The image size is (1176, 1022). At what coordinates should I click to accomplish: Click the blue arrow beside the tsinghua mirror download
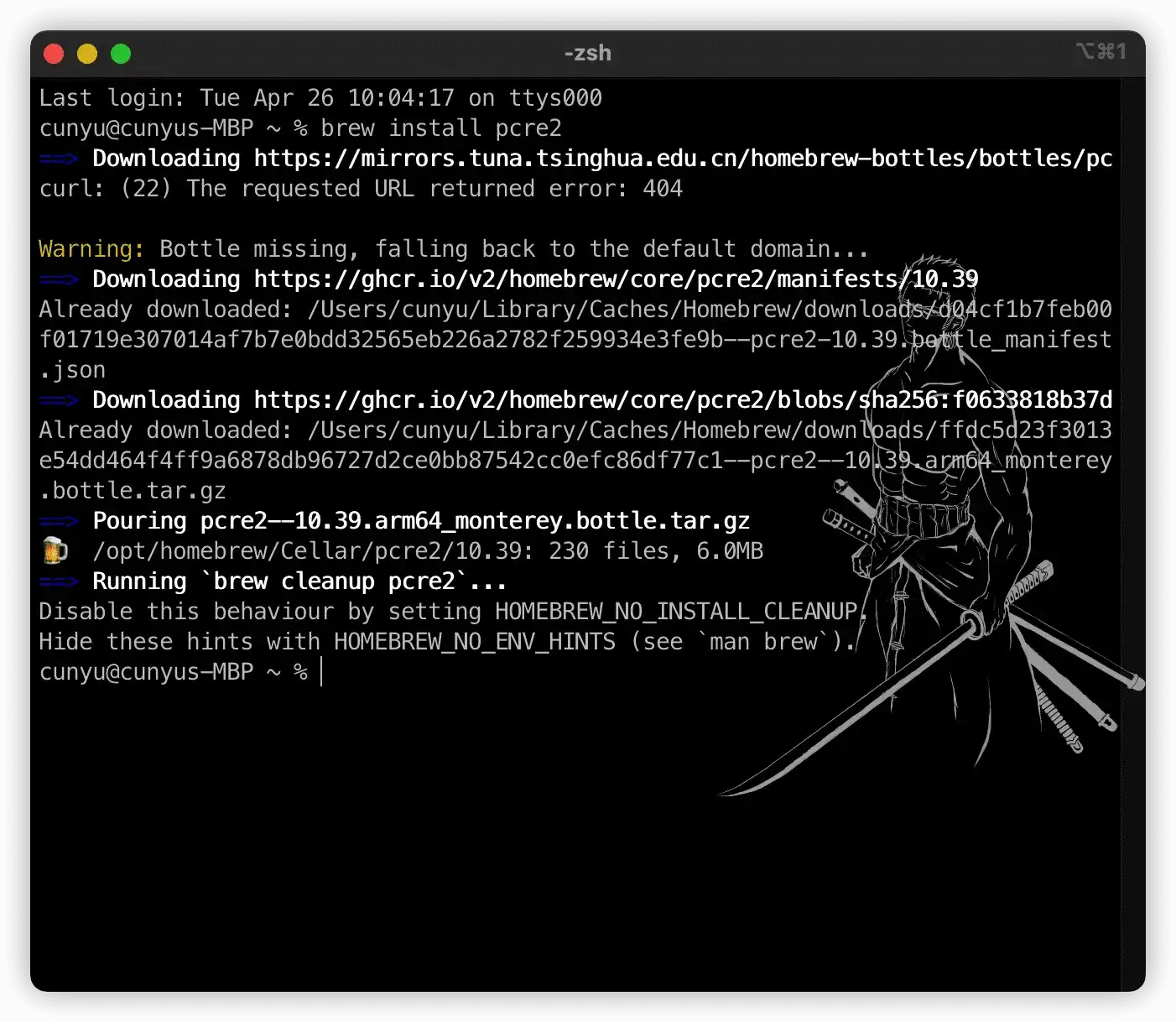58,159
